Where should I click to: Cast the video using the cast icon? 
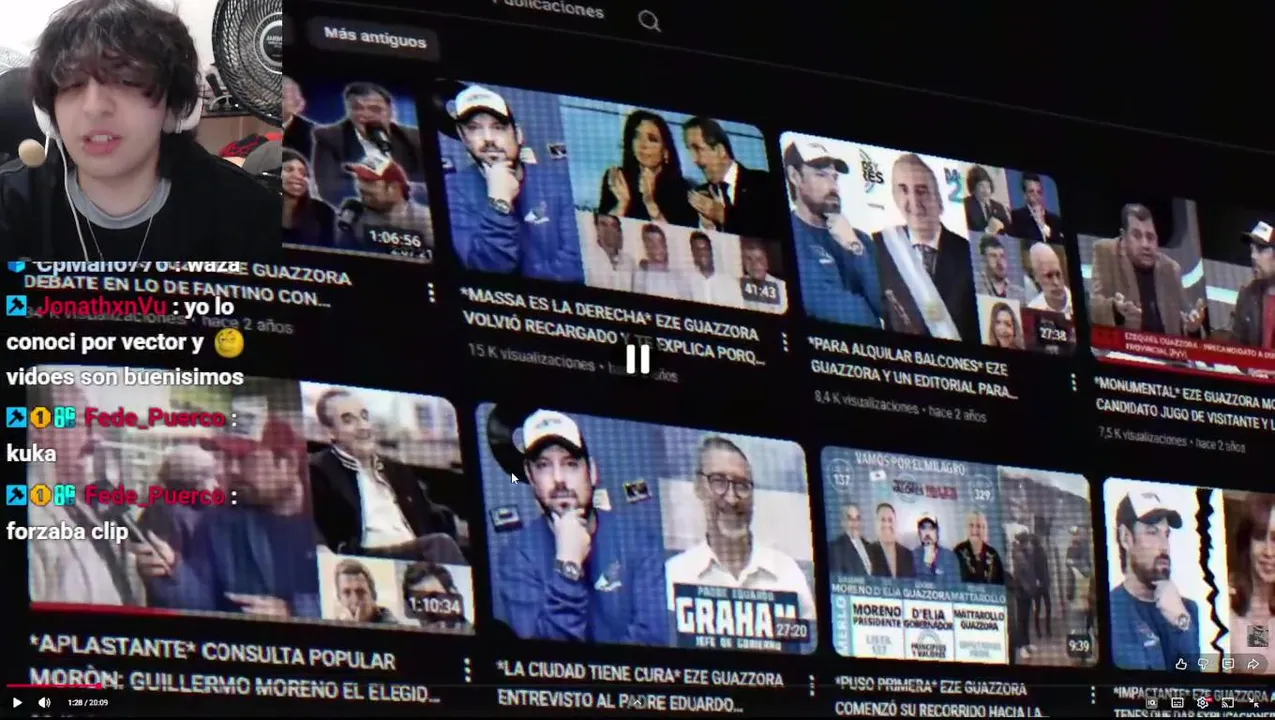click(x=1228, y=703)
